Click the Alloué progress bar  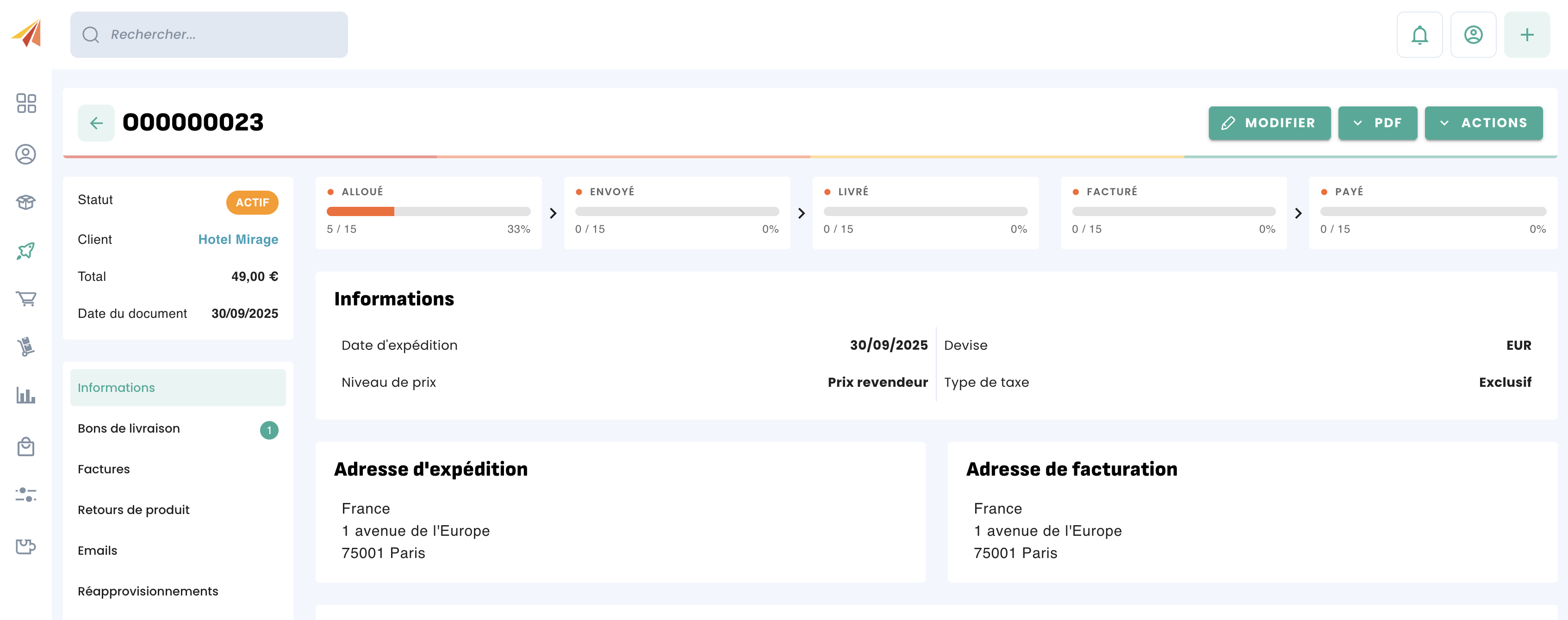click(428, 212)
